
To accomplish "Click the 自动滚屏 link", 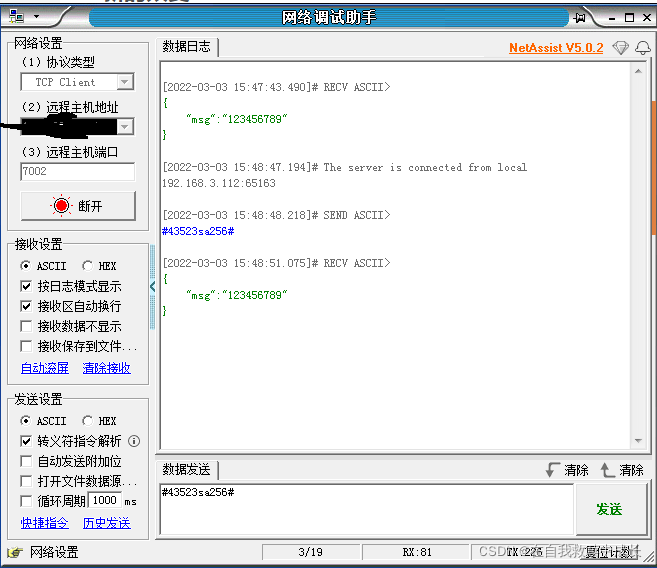I will click(45, 368).
